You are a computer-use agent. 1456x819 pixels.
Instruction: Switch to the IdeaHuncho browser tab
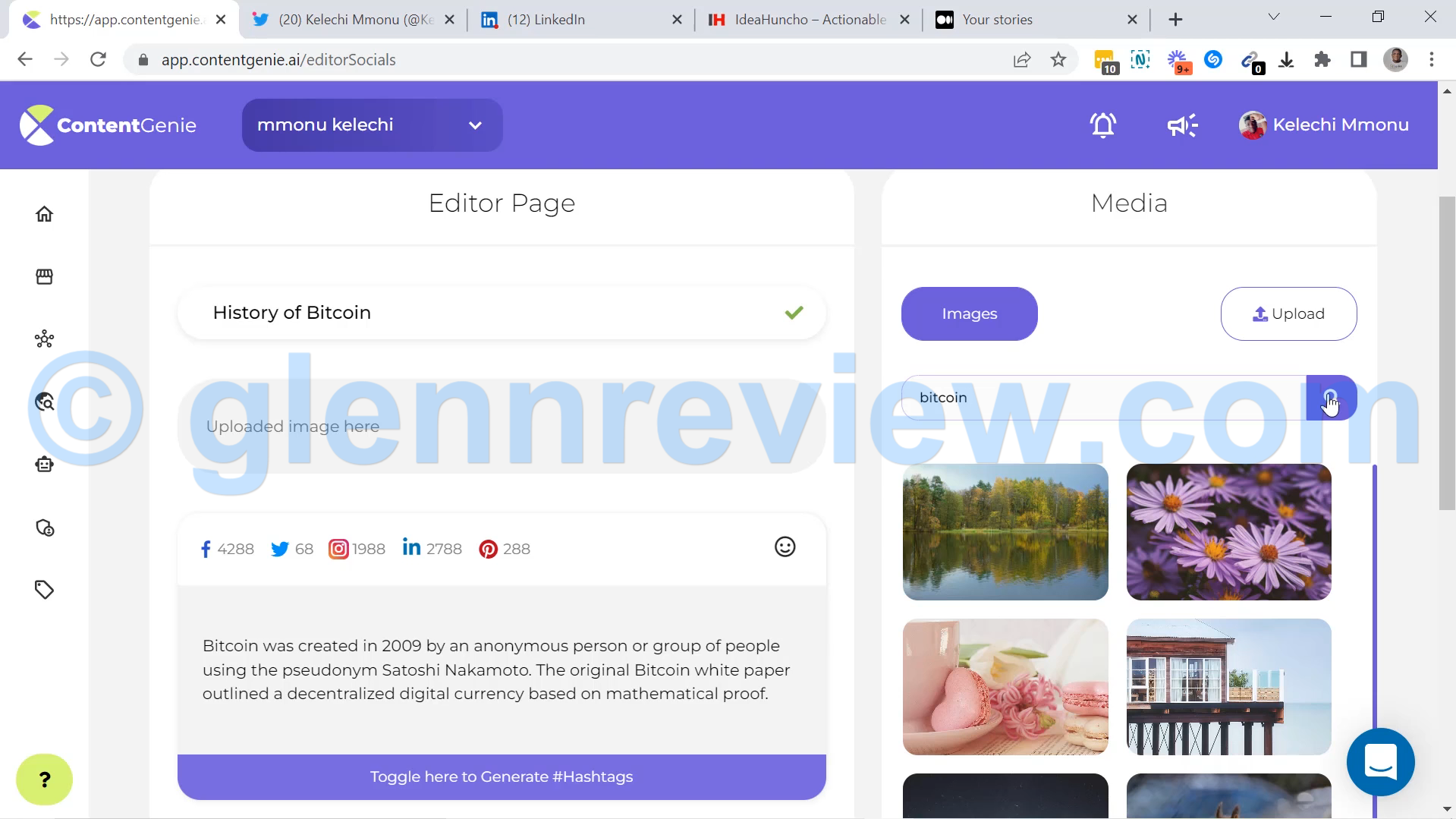[808, 20]
